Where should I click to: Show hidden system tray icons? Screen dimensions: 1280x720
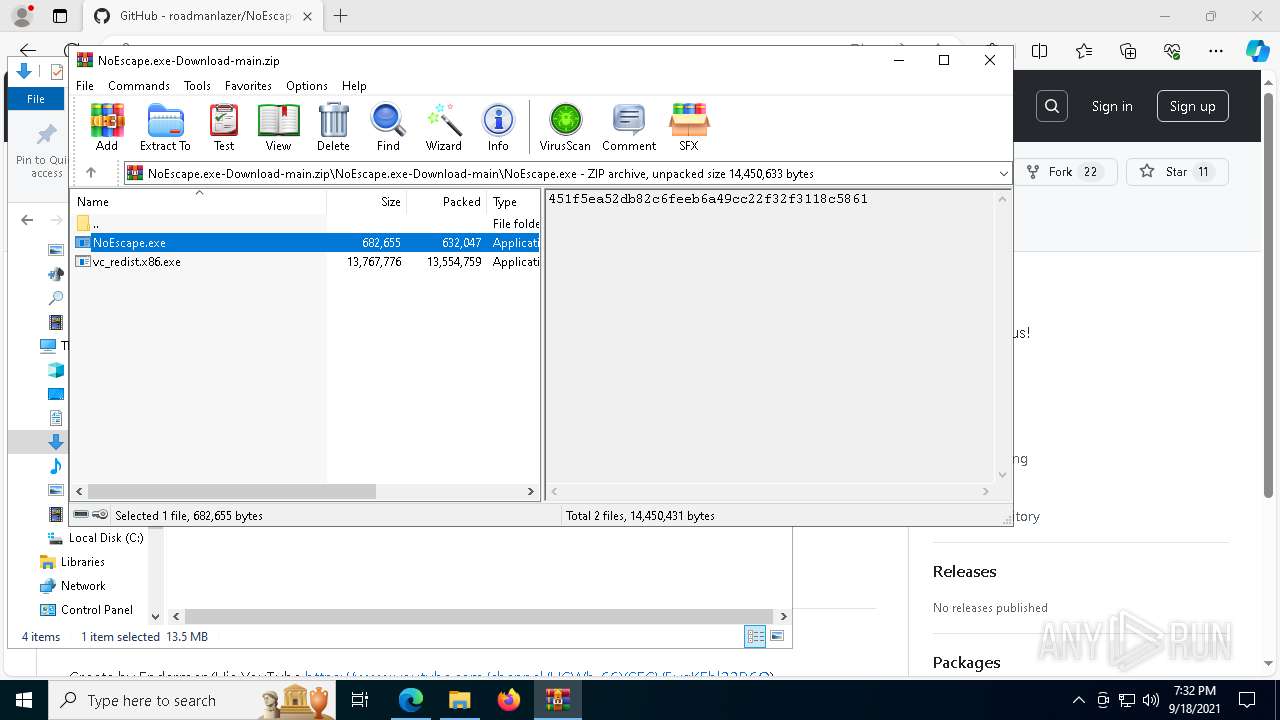click(1078, 700)
